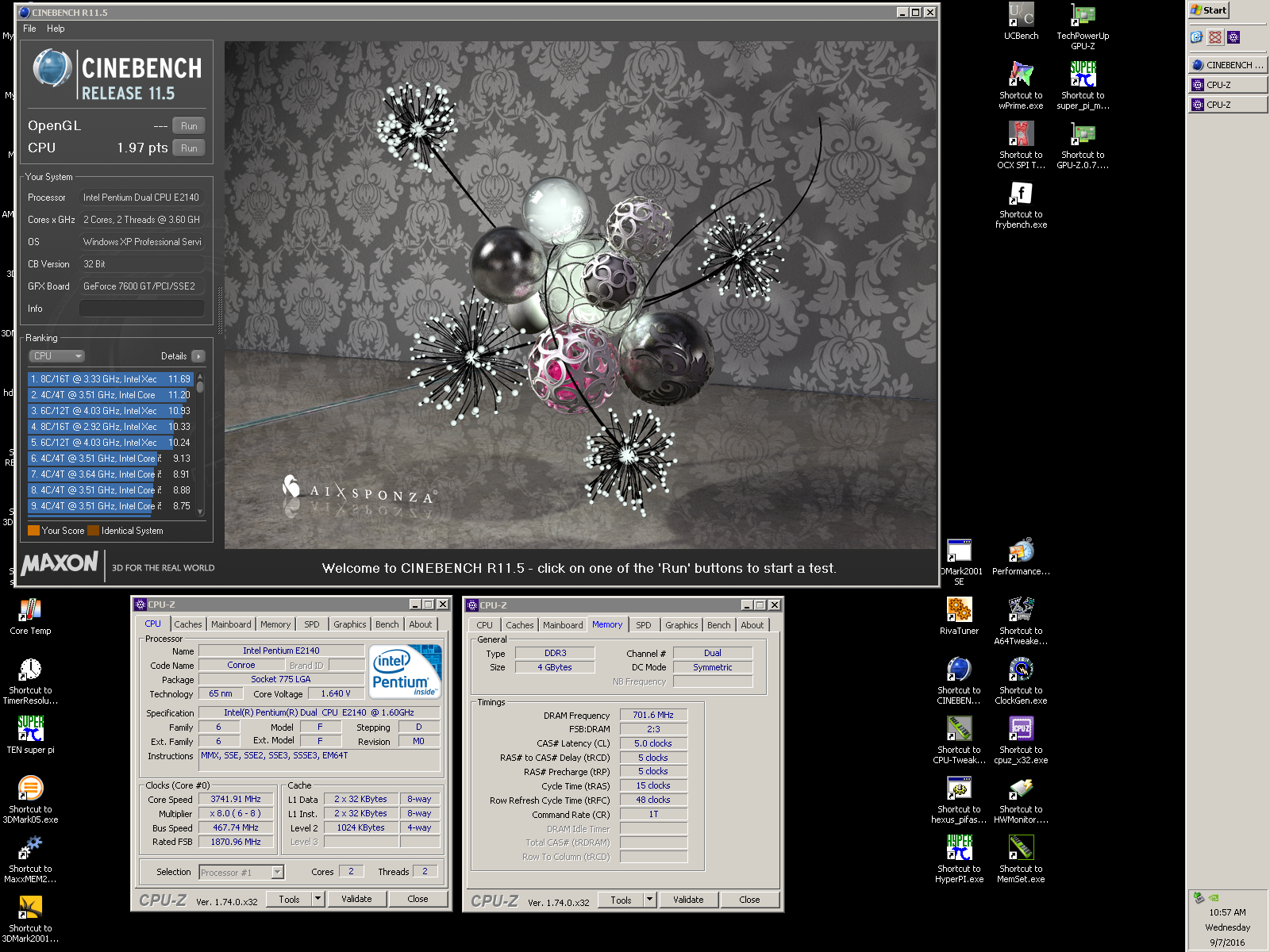
Task: Click the Intel Pentium inside logo in CPU-Z
Action: (406, 671)
